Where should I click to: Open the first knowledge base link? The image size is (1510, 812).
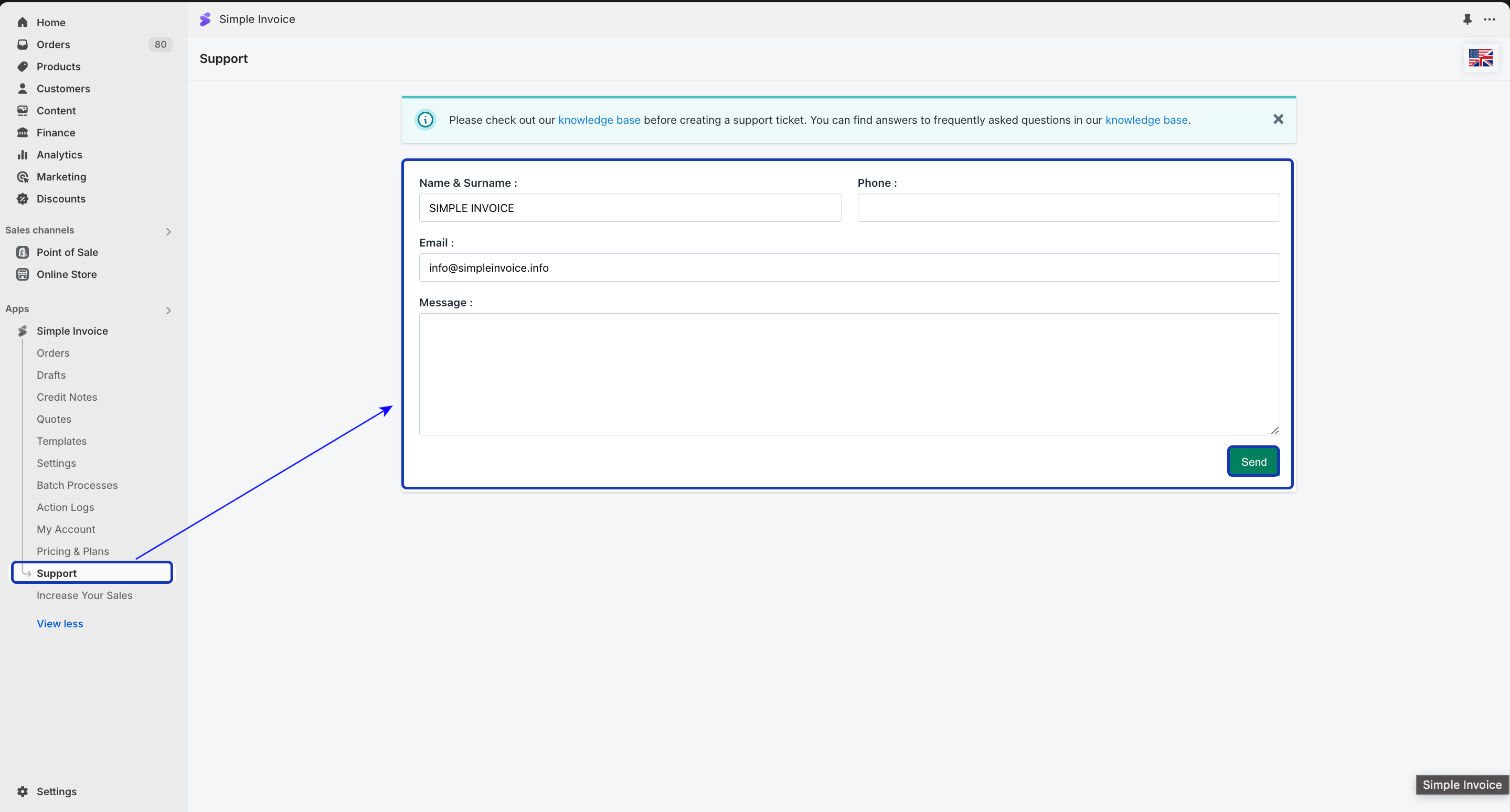click(599, 120)
